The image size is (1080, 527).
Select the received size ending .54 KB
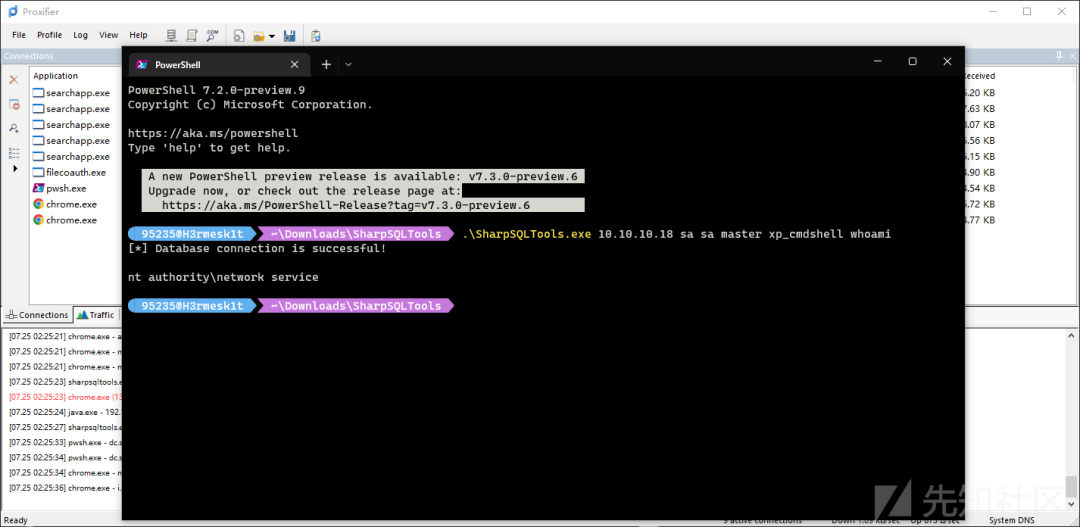pyautogui.click(x=980, y=188)
